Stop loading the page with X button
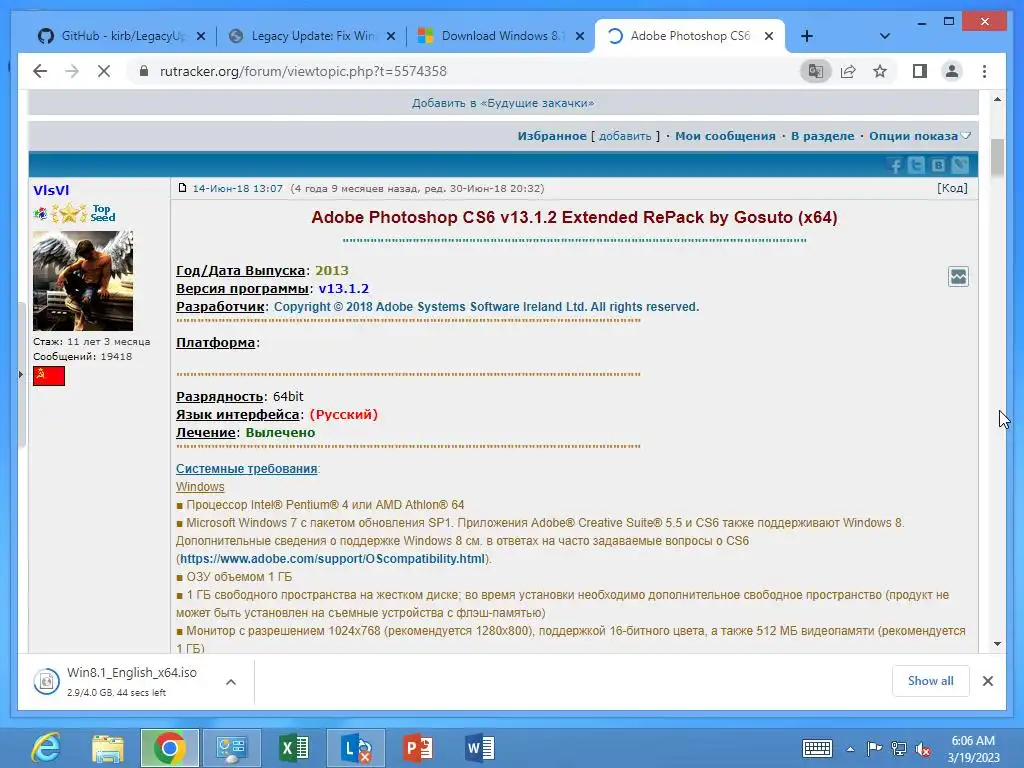1024x768 pixels. click(x=104, y=71)
